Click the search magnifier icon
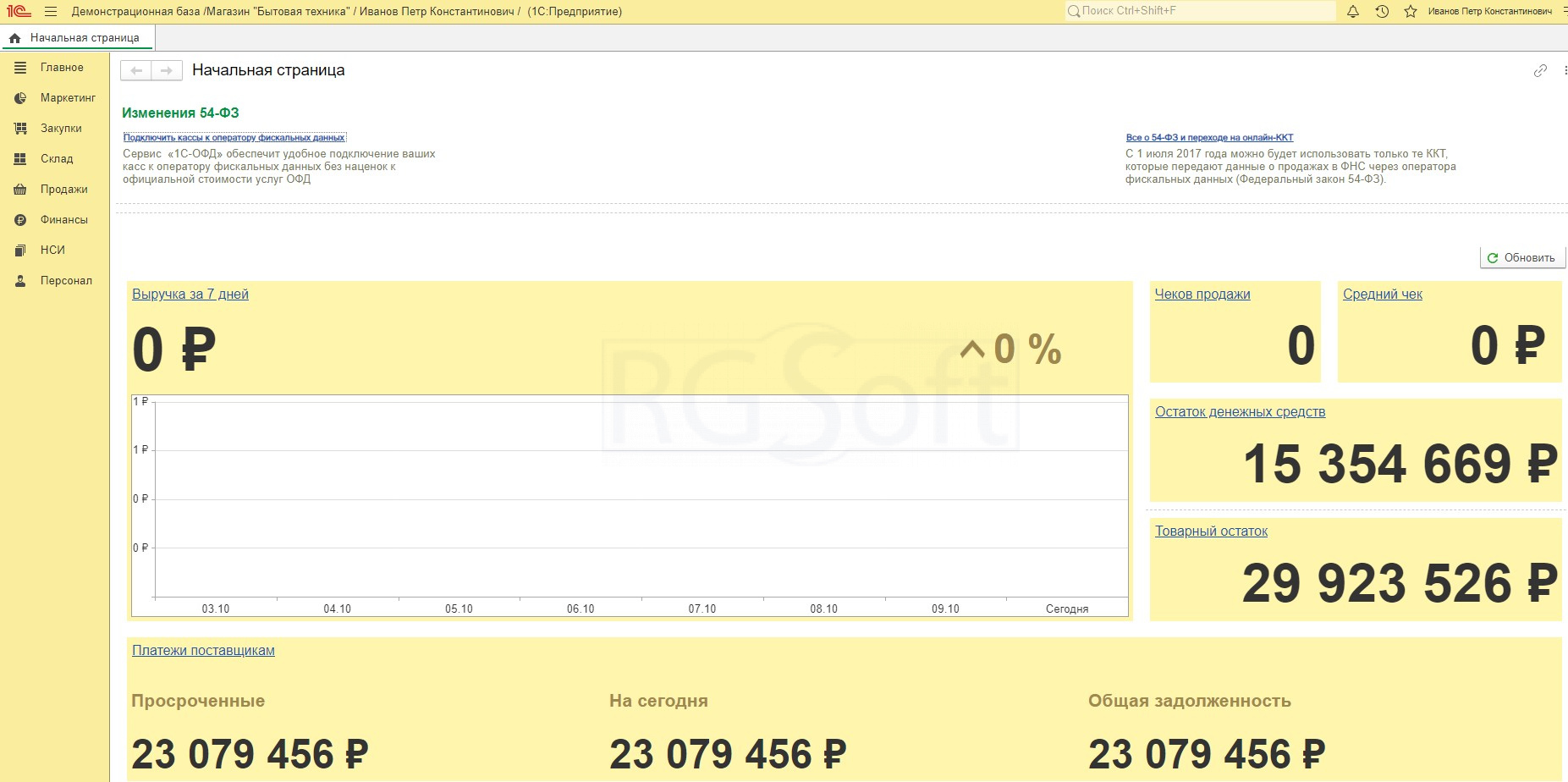Viewport: 1568px width, 782px height. pyautogui.click(x=1074, y=11)
